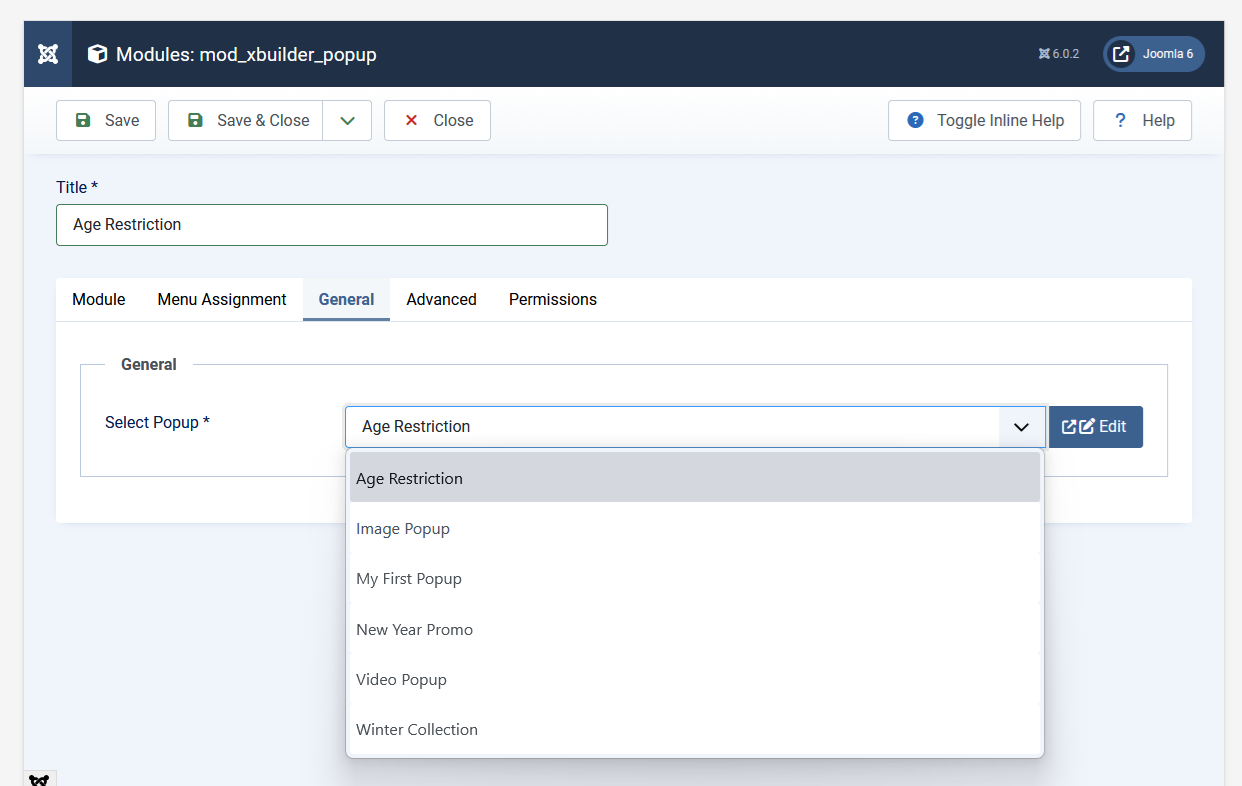Select Video Popup in the dropdown

401,680
